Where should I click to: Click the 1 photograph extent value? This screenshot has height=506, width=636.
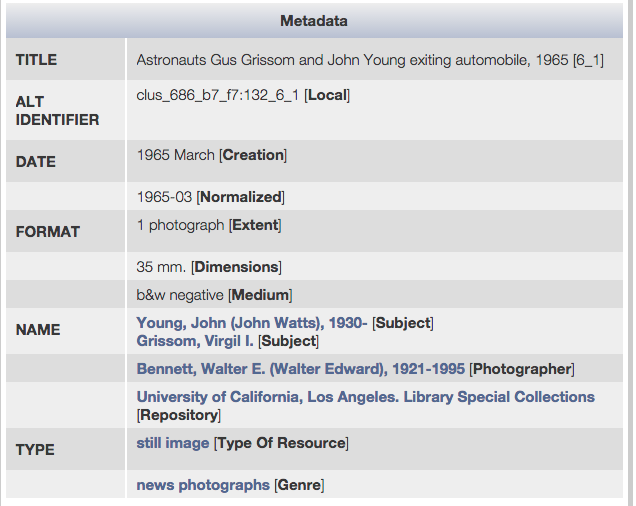click(180, 225)
